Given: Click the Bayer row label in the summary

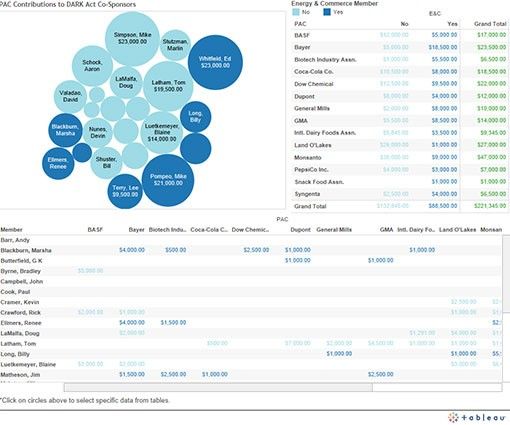Looking at the screenshot, I should tap(302, 47).
